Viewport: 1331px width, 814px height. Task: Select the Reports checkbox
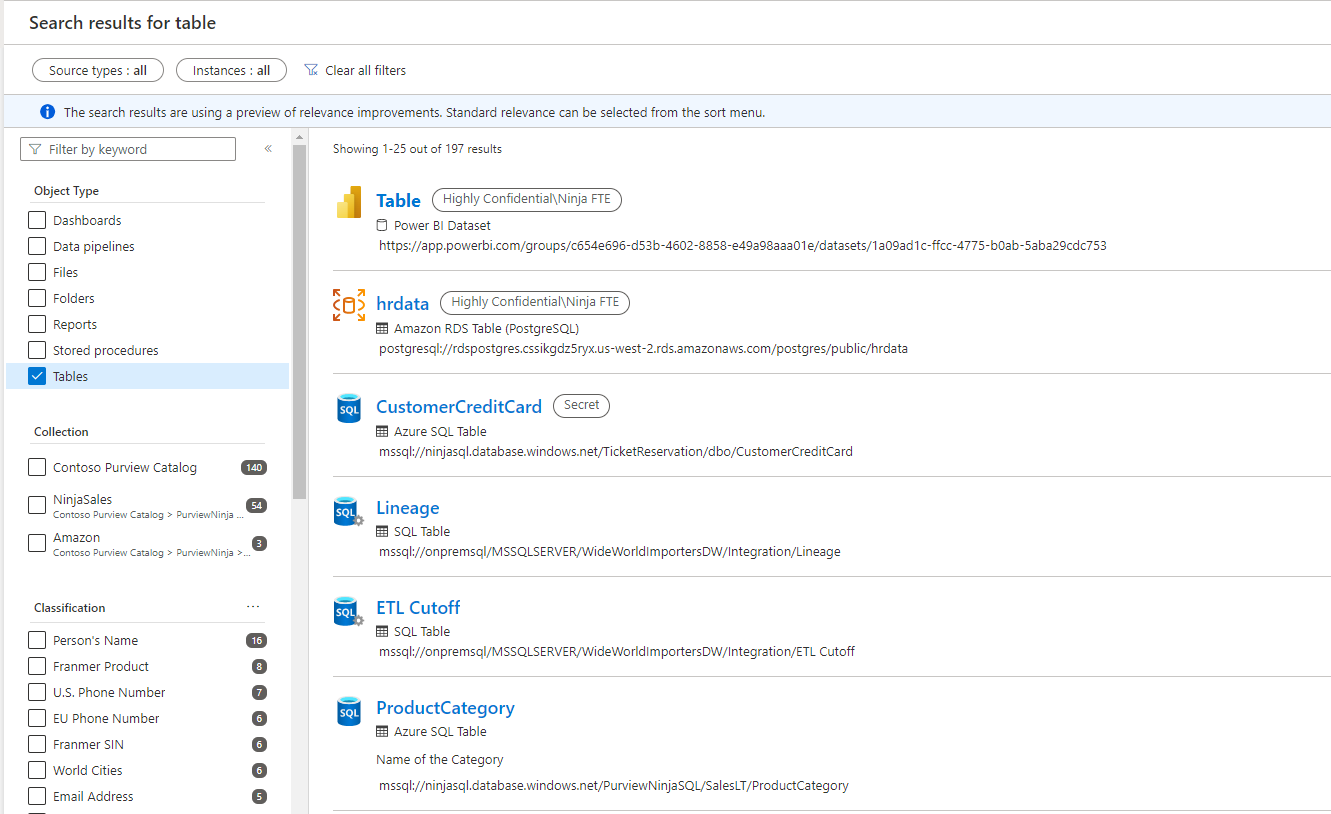pyautogui.click(x=37, y=324)
